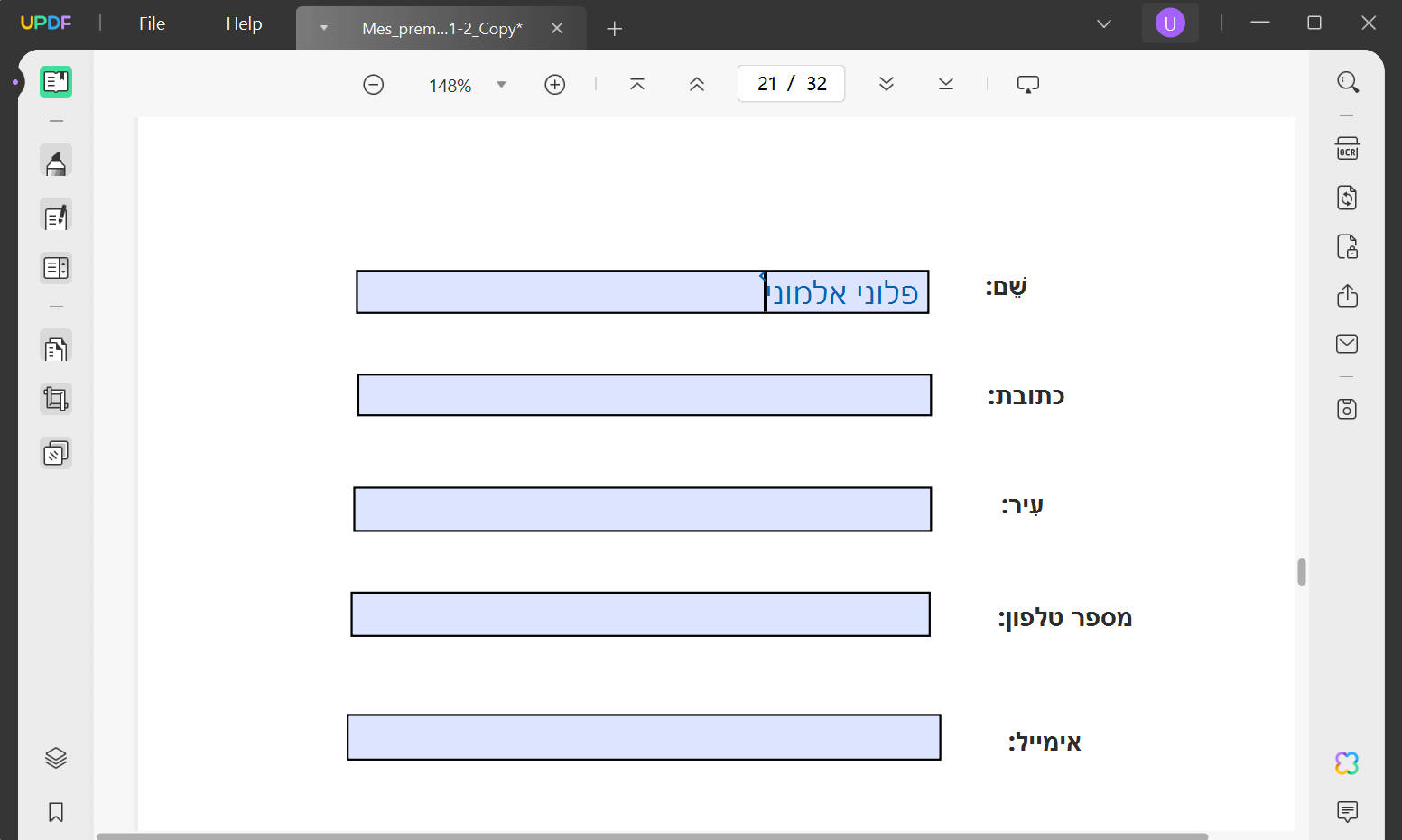Open the File menu
Image resolution: width=1402 pixels, height=840 pixels.
[x=151, y=24]
